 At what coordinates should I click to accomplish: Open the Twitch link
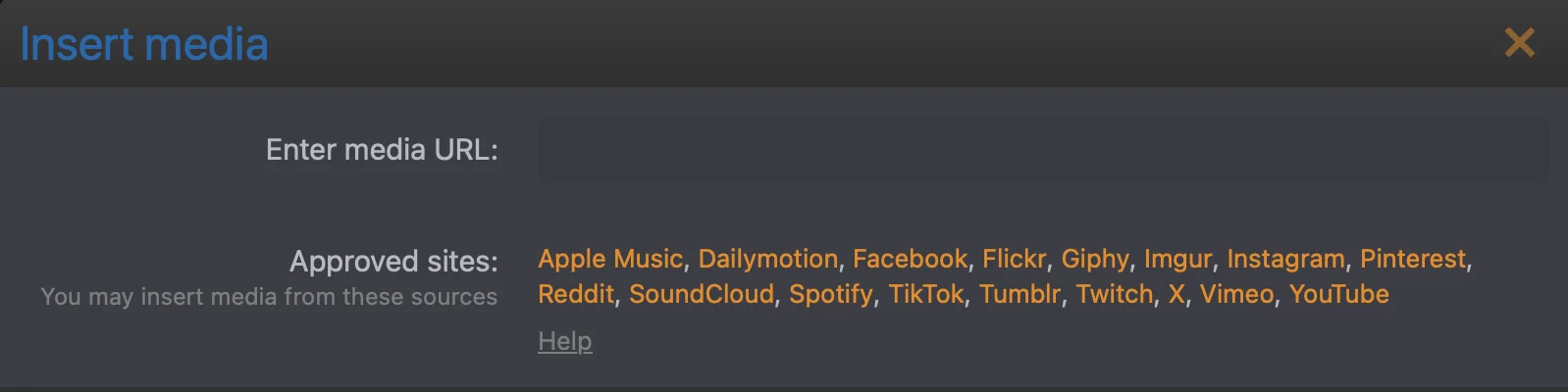[1114, 294]
